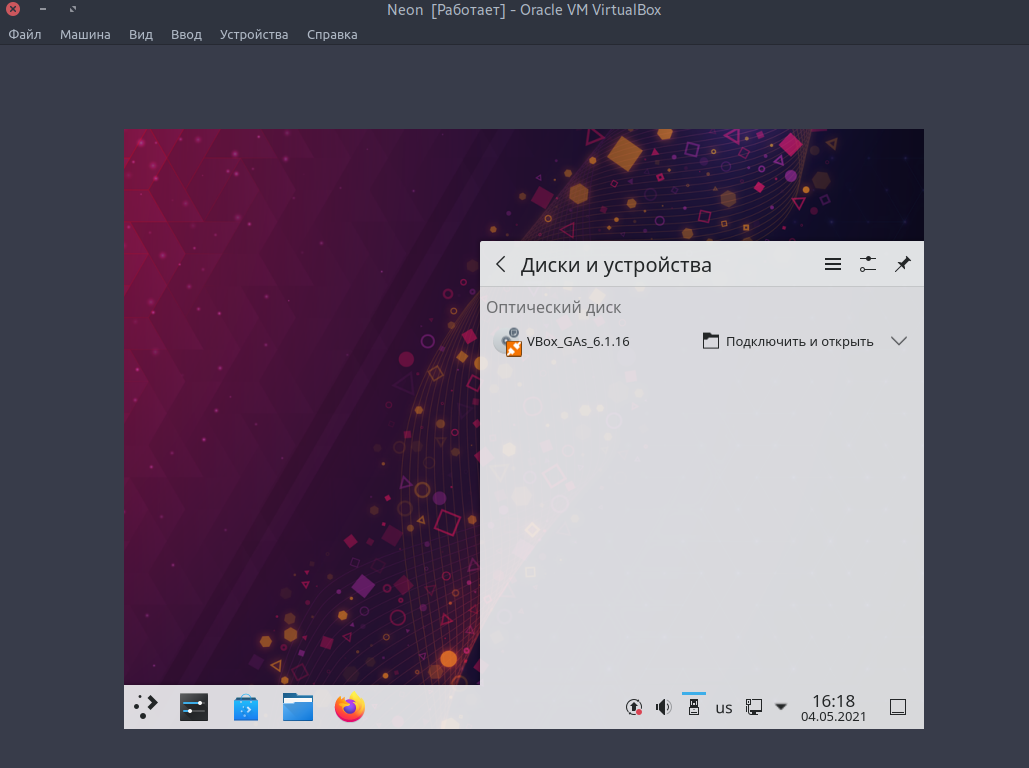Pin the Disks and Devices popup open

point(902,263)
